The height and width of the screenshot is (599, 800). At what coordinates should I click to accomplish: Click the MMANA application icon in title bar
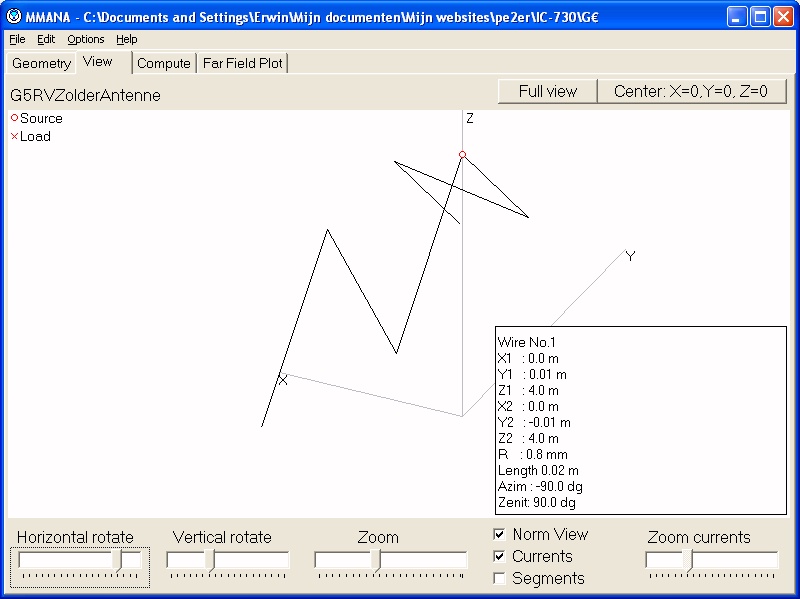coord(14,16)
